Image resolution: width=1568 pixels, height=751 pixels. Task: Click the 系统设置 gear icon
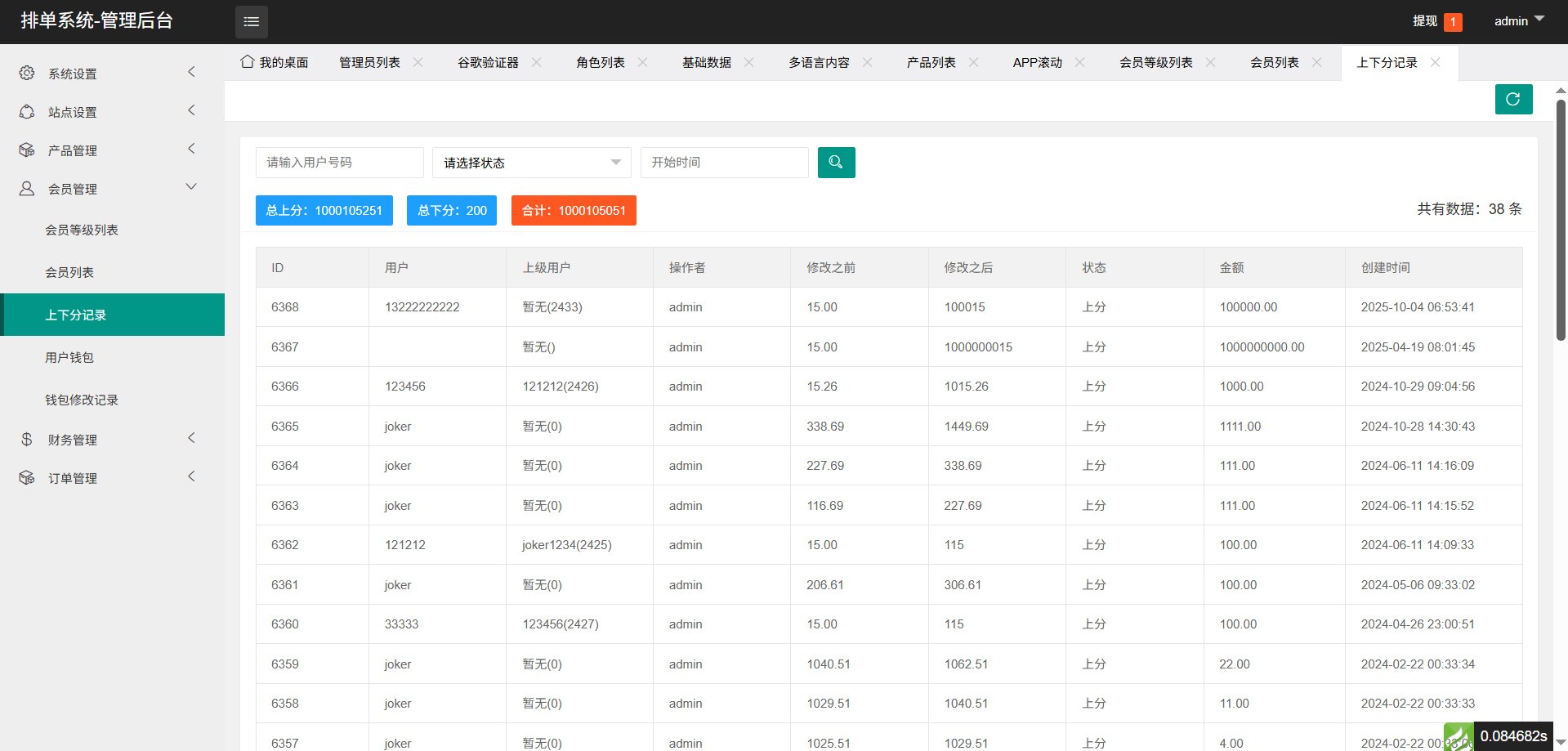click(x=27, y=74)
